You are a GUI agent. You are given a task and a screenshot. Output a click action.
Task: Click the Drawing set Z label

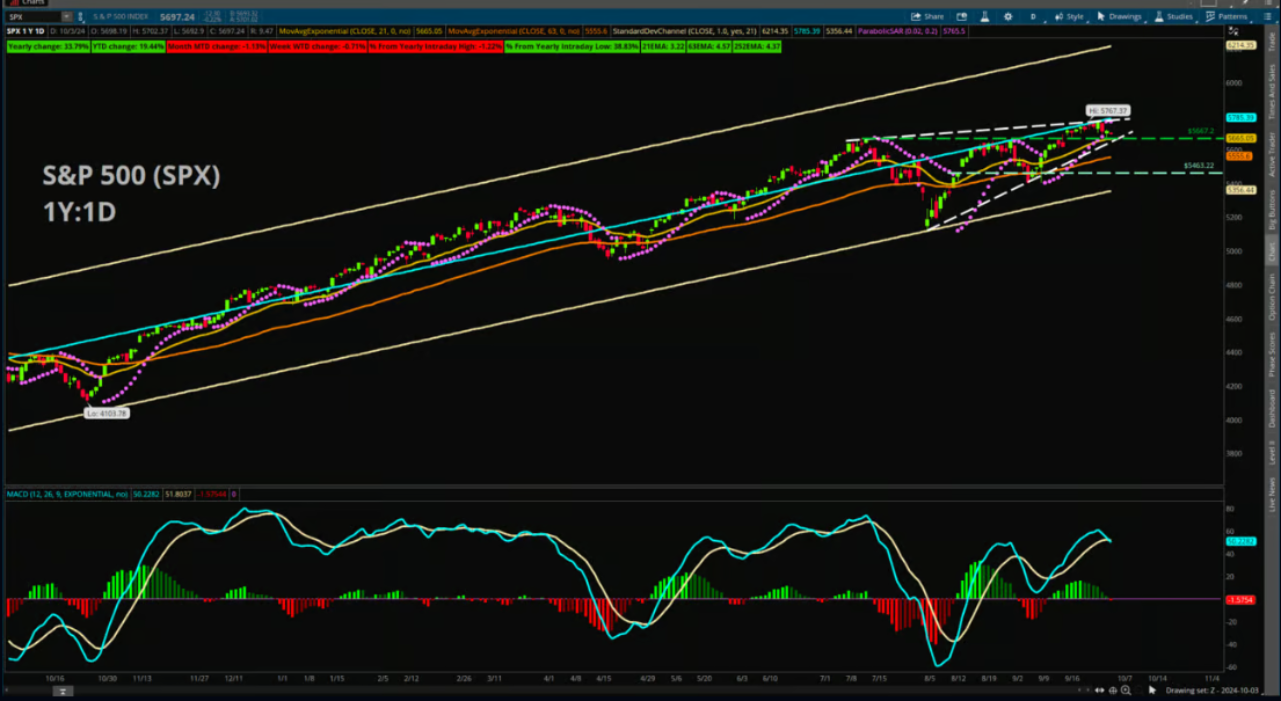(1209, 690)
